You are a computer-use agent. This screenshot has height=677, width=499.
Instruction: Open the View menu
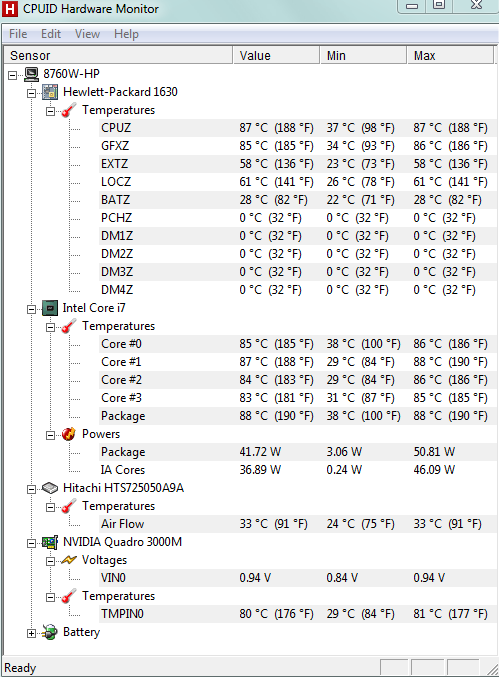click(x=87, y=34)
